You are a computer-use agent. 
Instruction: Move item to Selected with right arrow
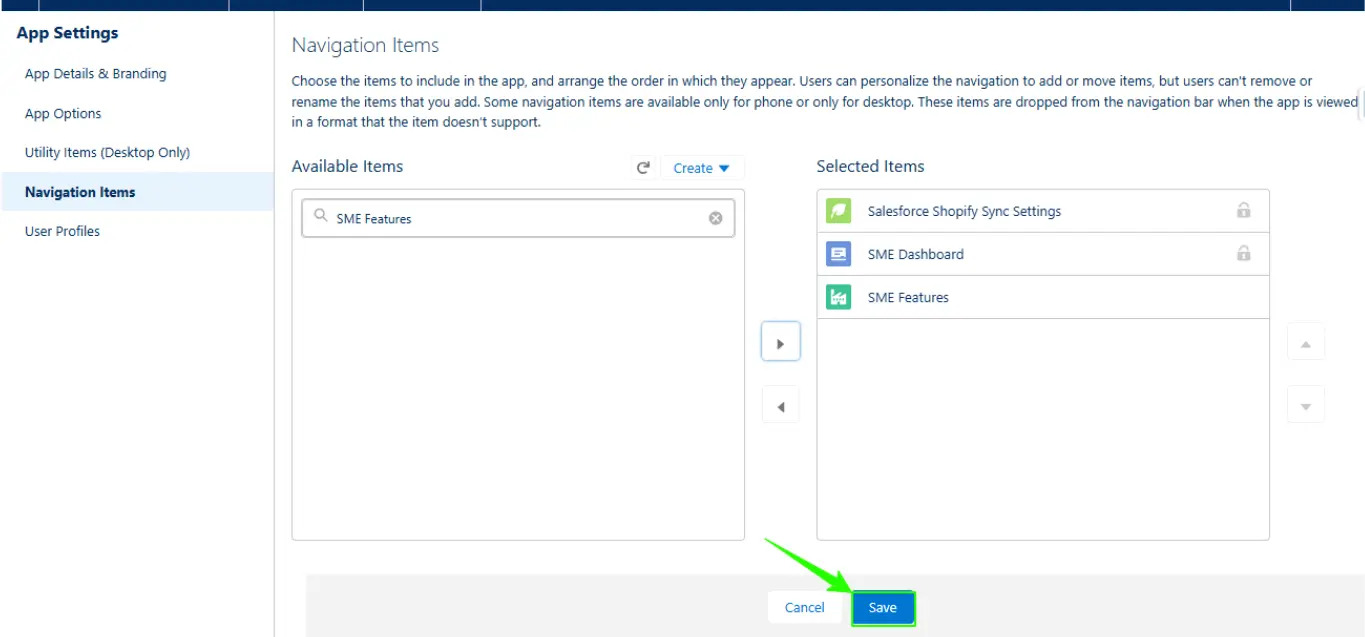coord(780,343)
